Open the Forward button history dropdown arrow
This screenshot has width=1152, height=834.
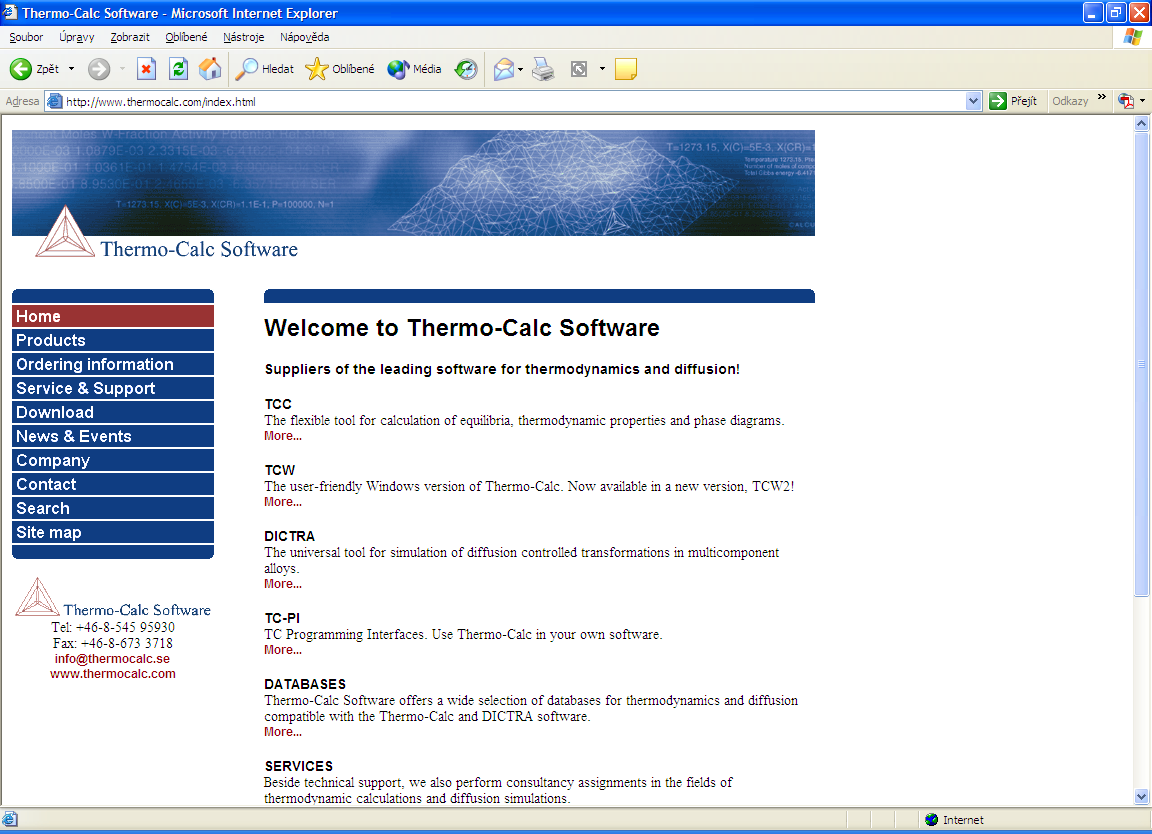122,69
